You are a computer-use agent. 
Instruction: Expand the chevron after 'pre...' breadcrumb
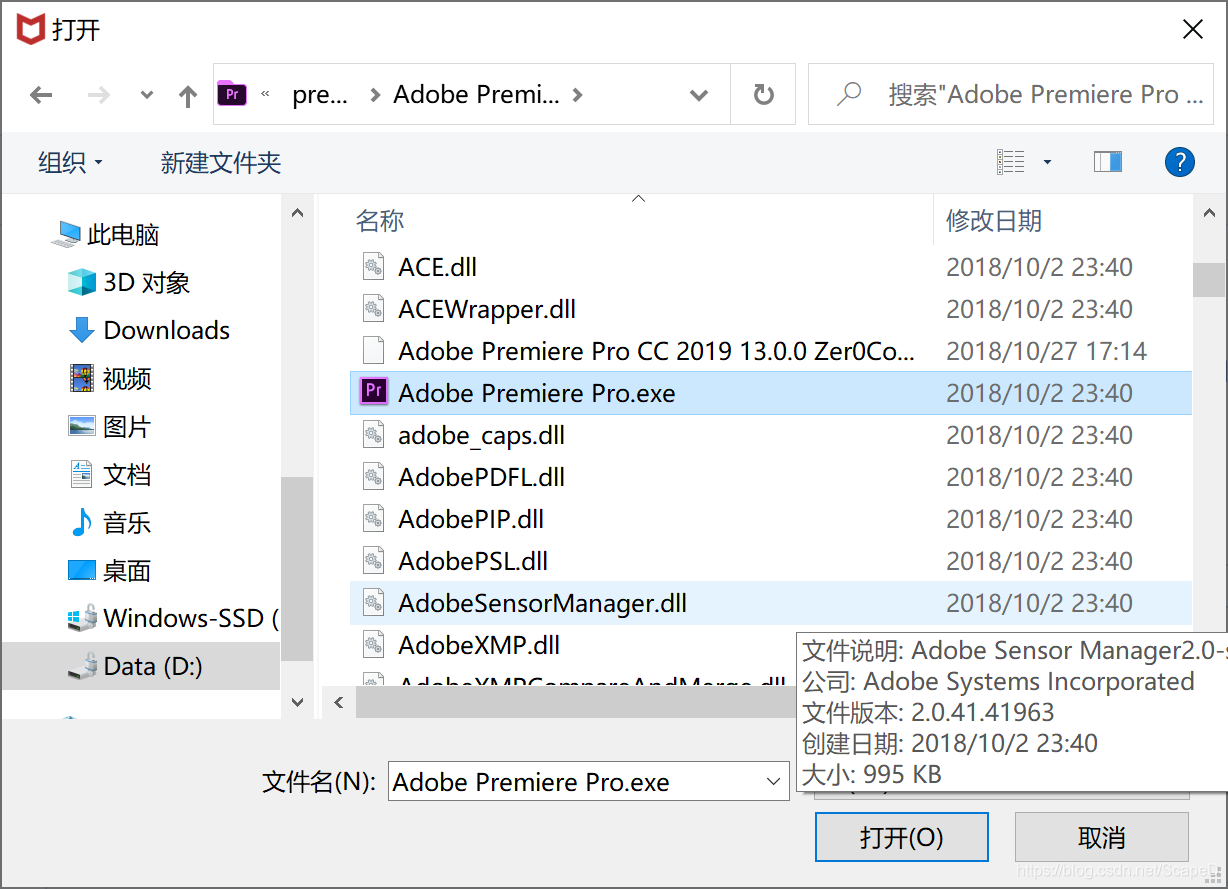pos(375,95)
